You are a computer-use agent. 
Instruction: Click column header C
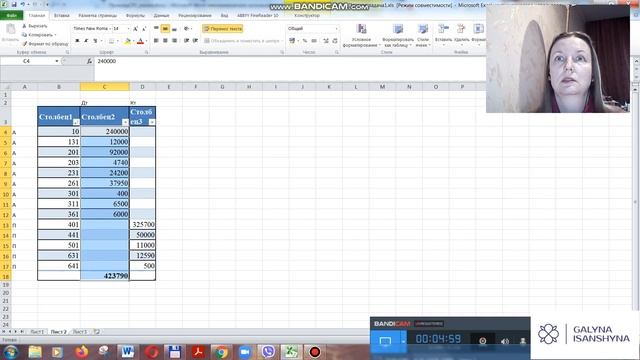(x=104, y=87)
